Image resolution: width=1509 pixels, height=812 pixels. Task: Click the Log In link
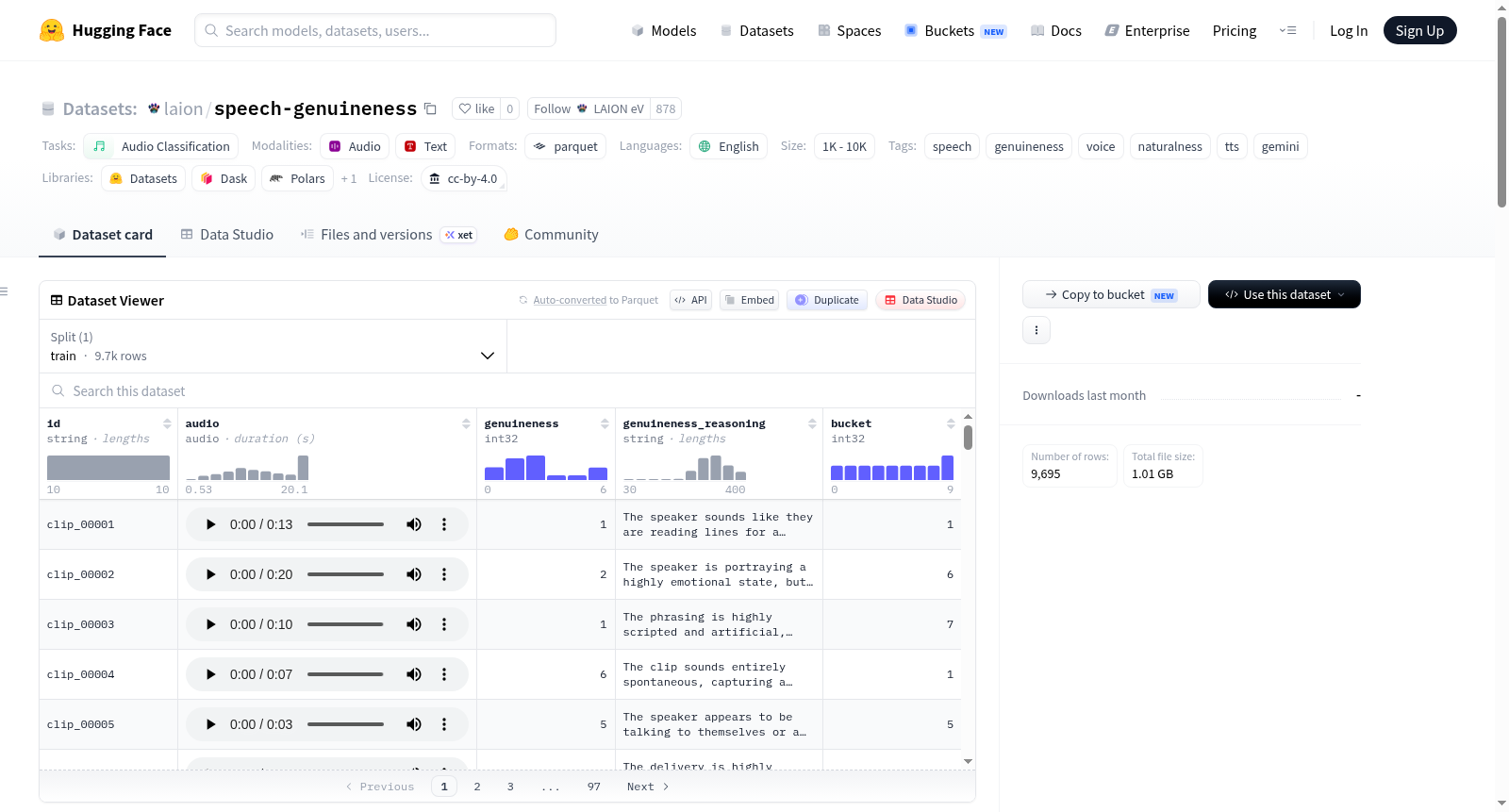click(1349, 31)
